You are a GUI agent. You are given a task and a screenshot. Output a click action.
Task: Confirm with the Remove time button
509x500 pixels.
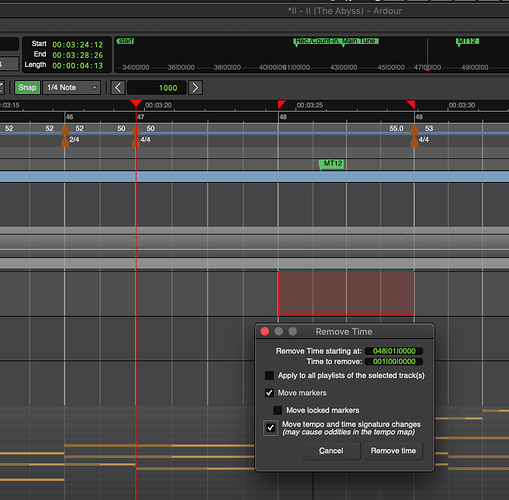tap(393, 451)
